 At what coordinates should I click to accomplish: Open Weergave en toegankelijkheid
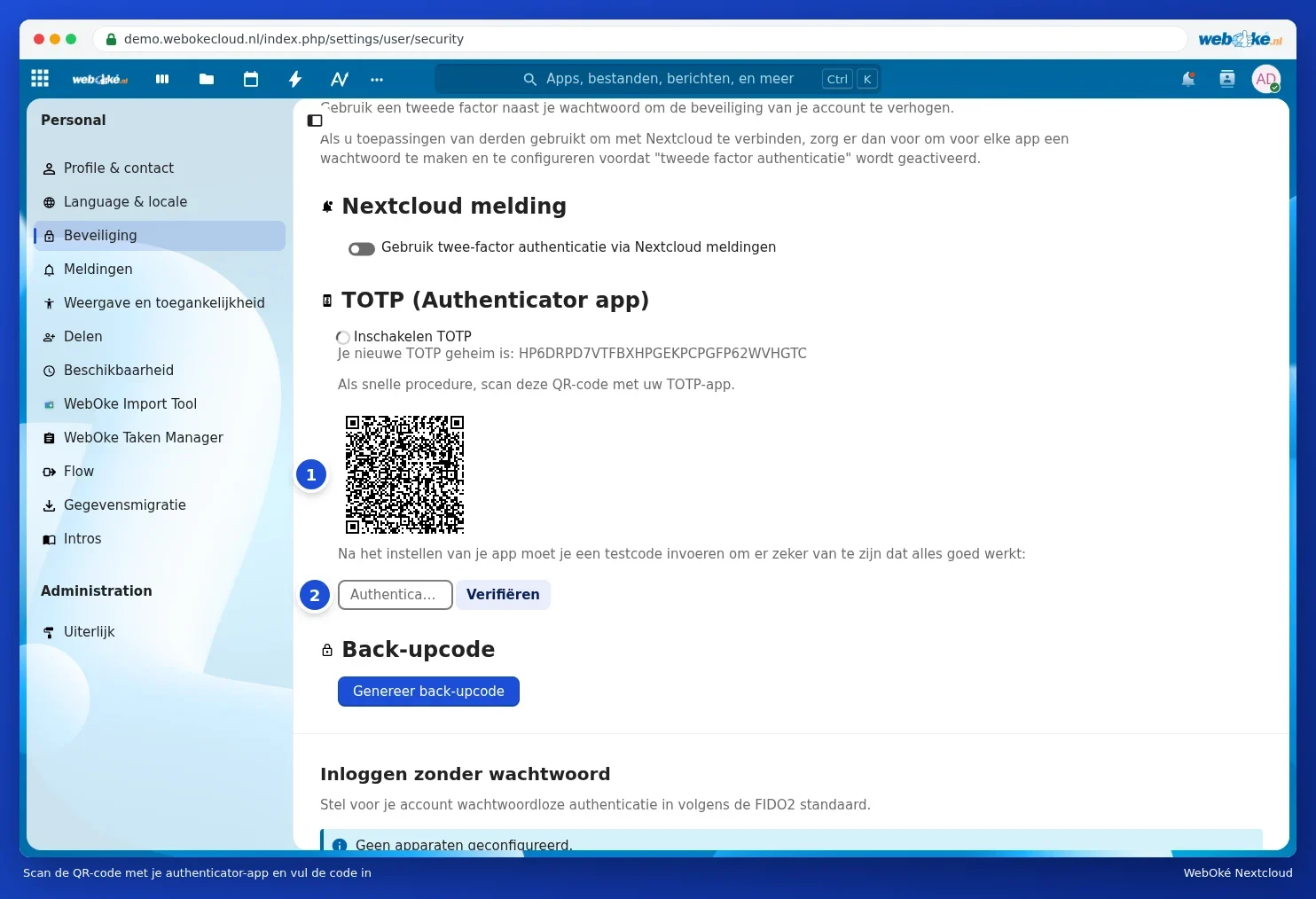tap(160, 303)
